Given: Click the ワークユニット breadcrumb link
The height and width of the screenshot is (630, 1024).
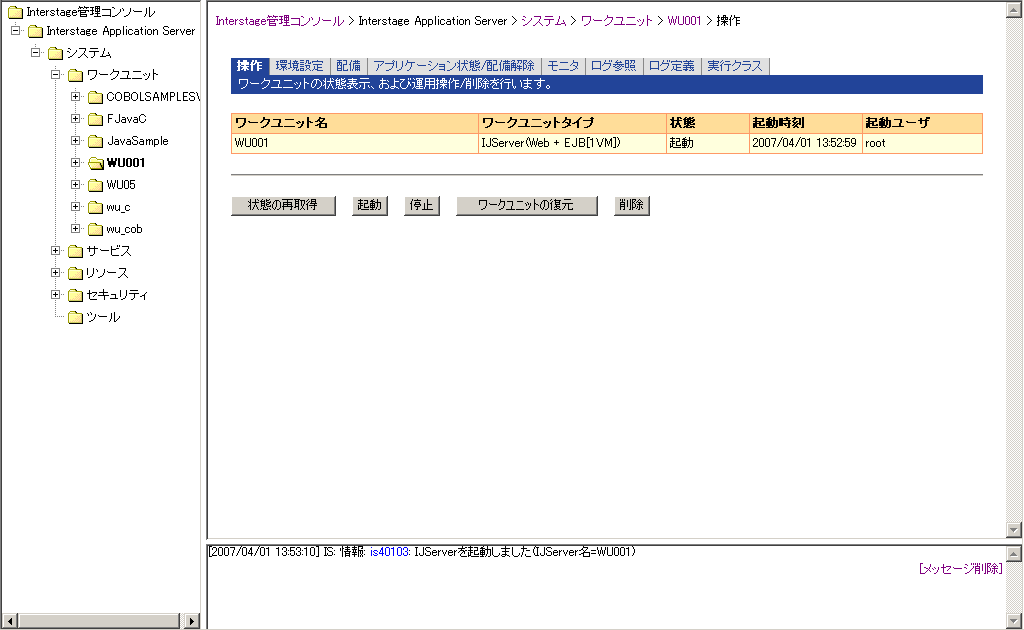Looking at the screenshot, I should [616, 21].
